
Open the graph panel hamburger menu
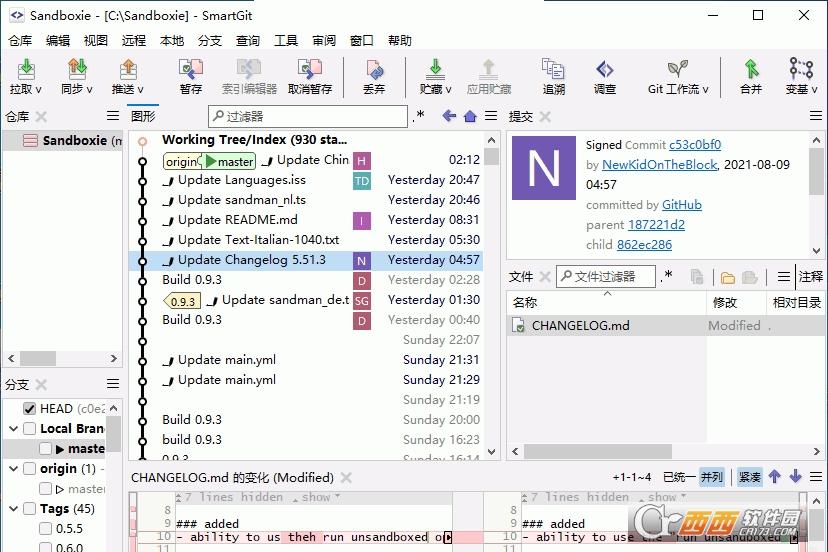[x=491, y=116]
